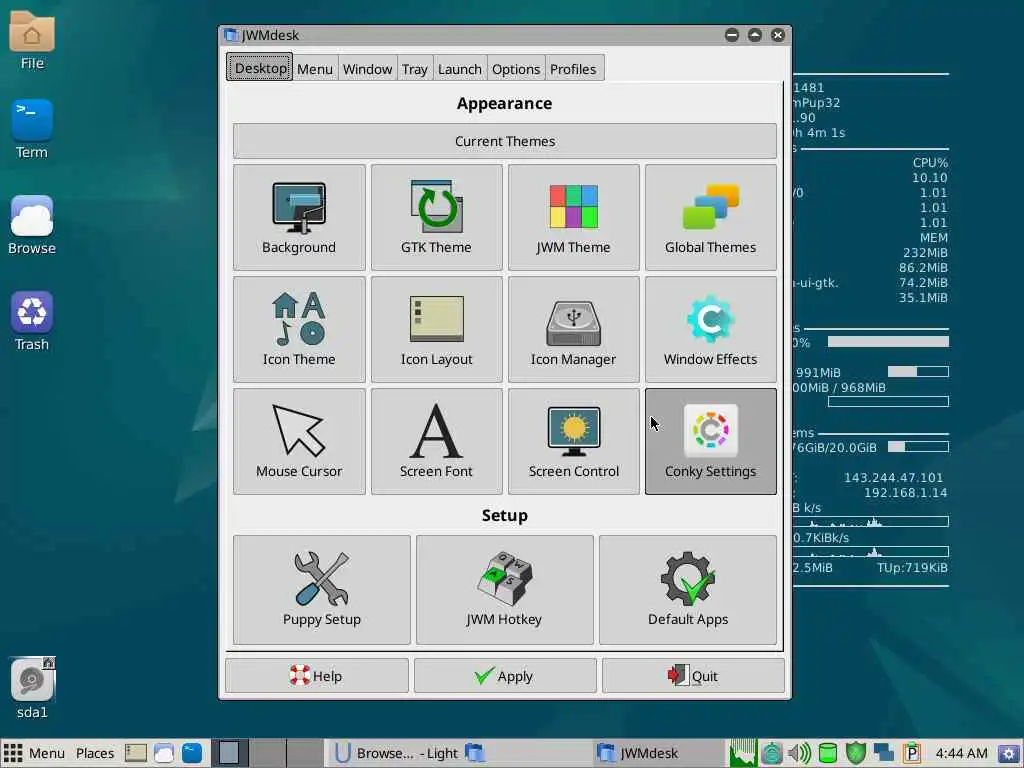Switch to the Desktop tab
The image size is (1024, 768).
260,68
